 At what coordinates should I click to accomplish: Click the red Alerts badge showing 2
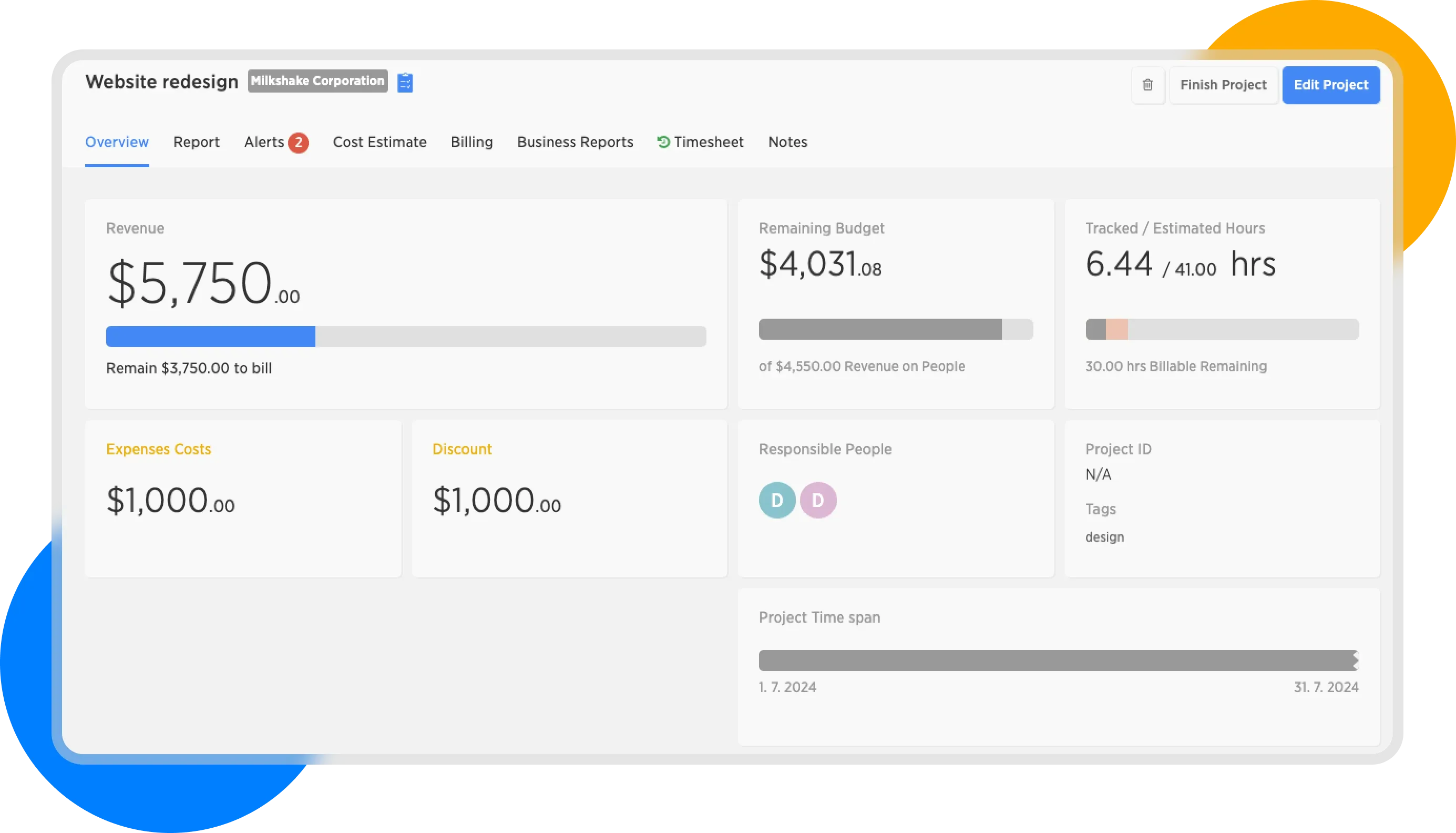298,143
